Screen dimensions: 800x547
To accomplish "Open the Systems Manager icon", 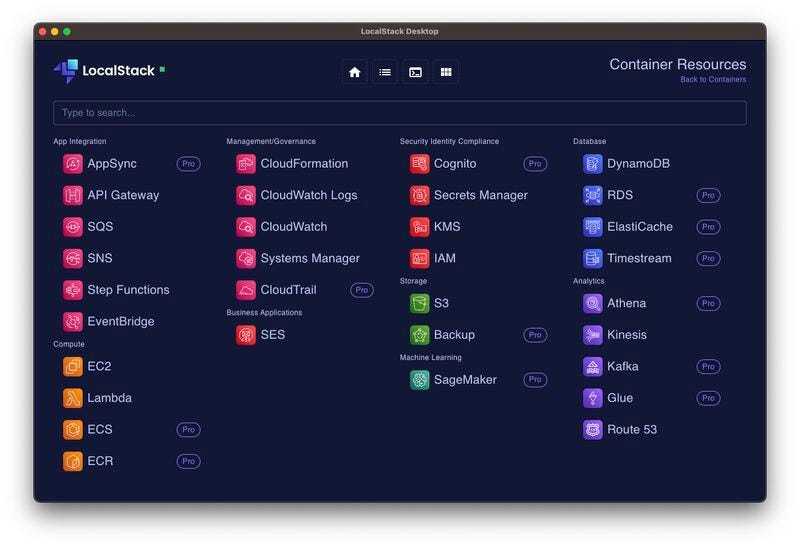I will (x=246, y=259).
